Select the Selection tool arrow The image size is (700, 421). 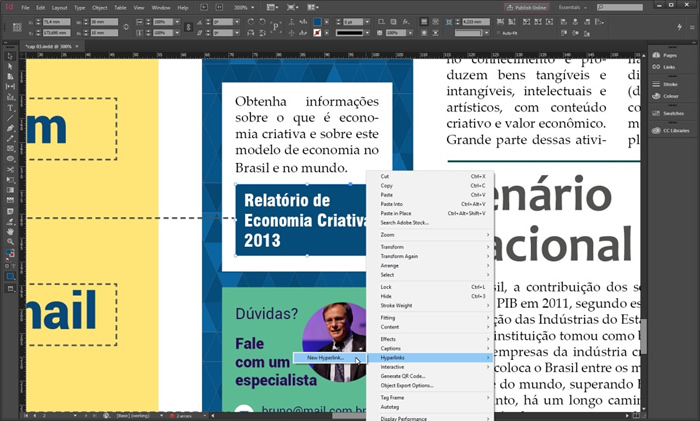pos(10,56)
